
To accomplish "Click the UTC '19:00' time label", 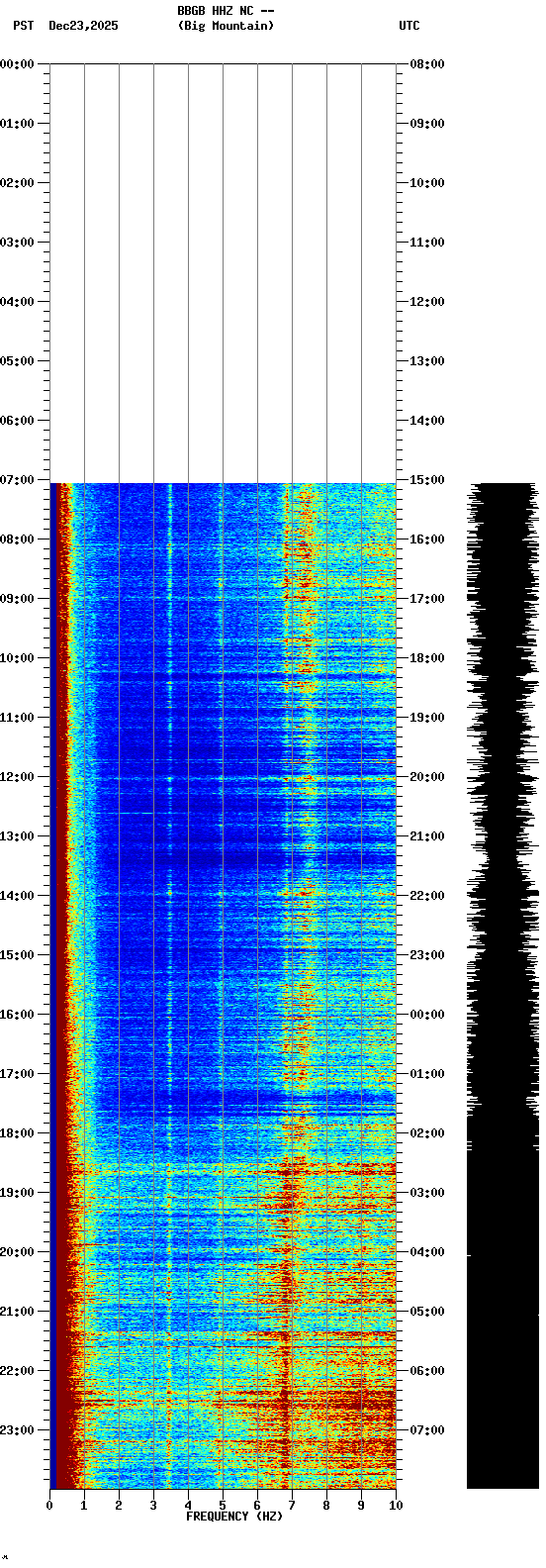I will coord(427,718).
